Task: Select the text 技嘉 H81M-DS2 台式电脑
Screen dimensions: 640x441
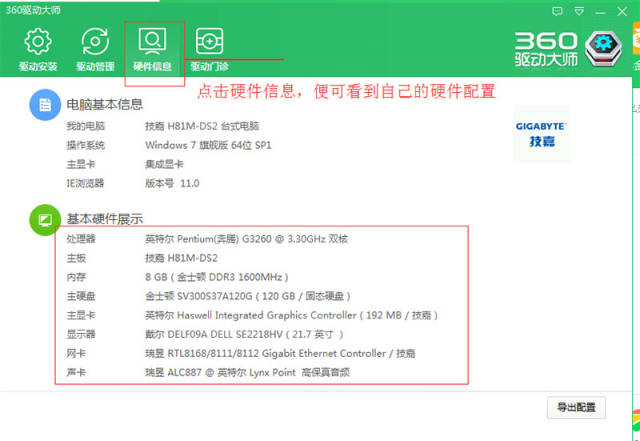Action: click(202, 126)
